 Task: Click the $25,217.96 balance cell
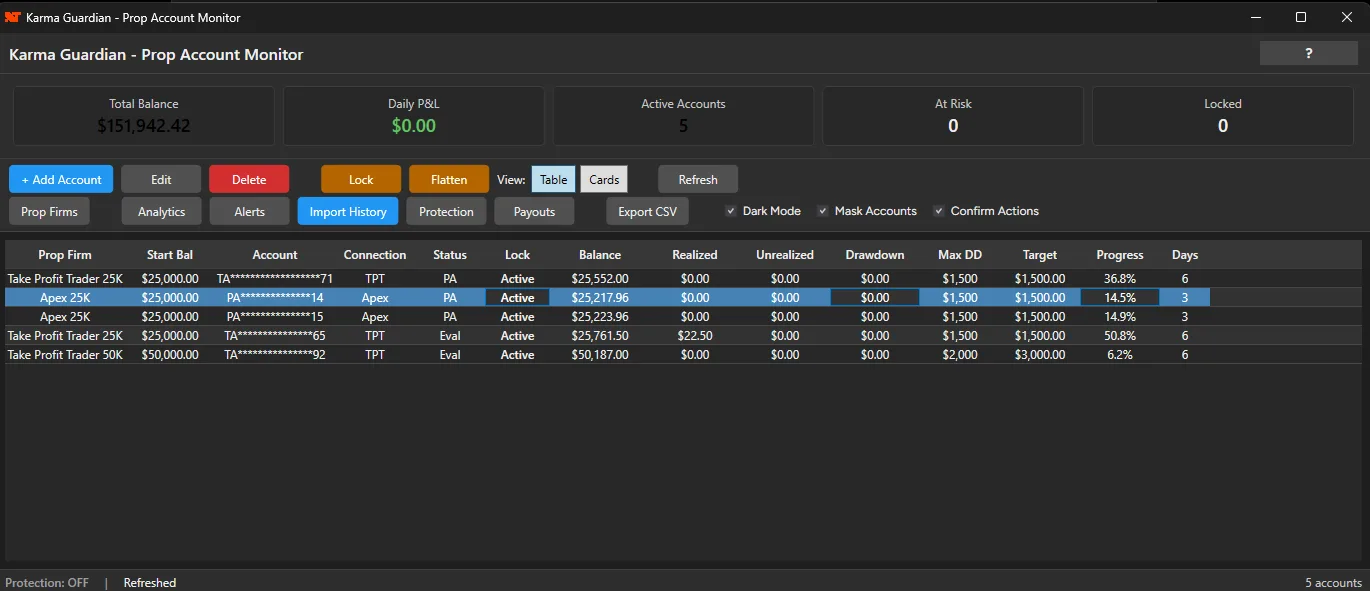600,298
